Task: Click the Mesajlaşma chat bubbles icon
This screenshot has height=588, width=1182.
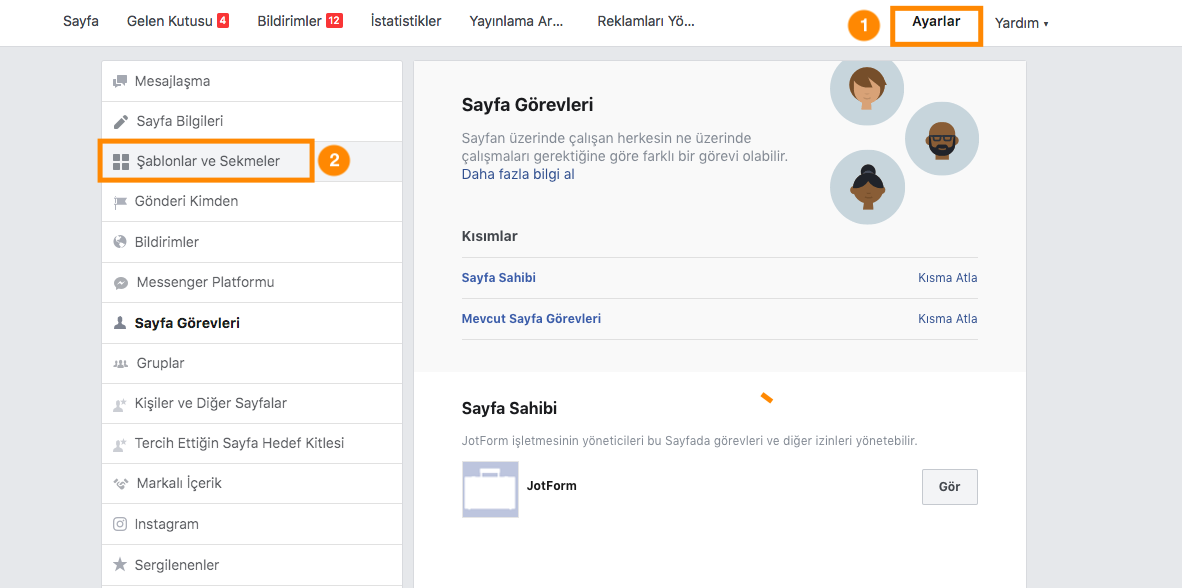Action: (120, 81)
